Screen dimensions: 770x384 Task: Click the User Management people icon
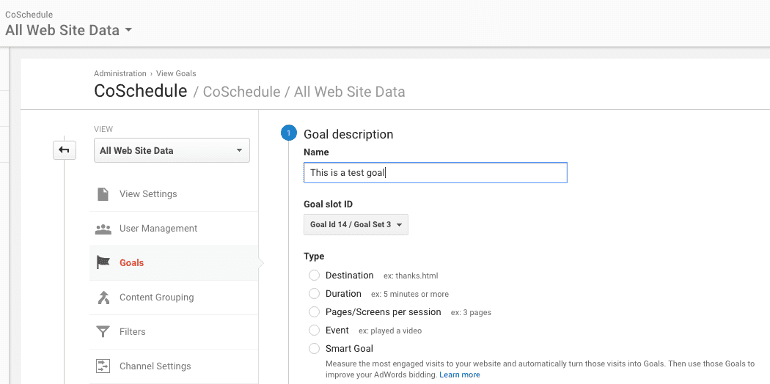[103, 228]
